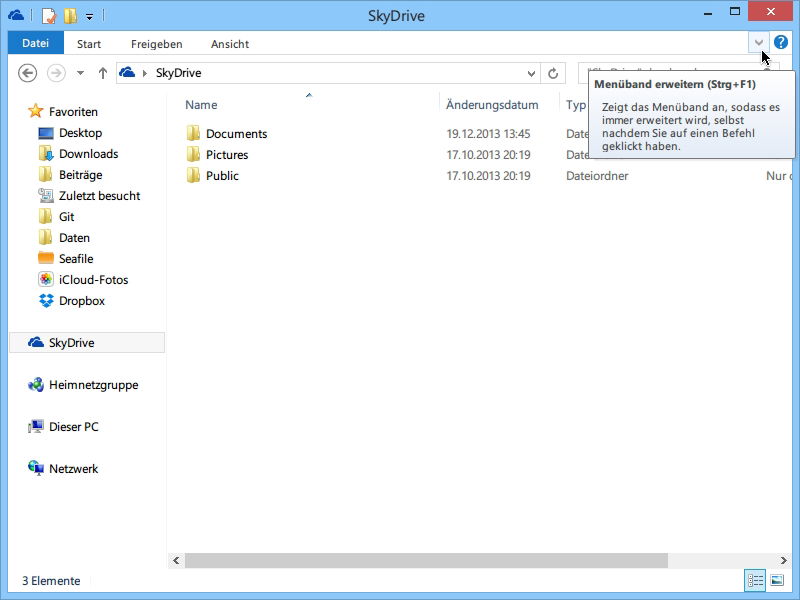This screenshot has height=600, width=800.
Task: Open Downloads in the navigation pane
Action: click(88, 154)
